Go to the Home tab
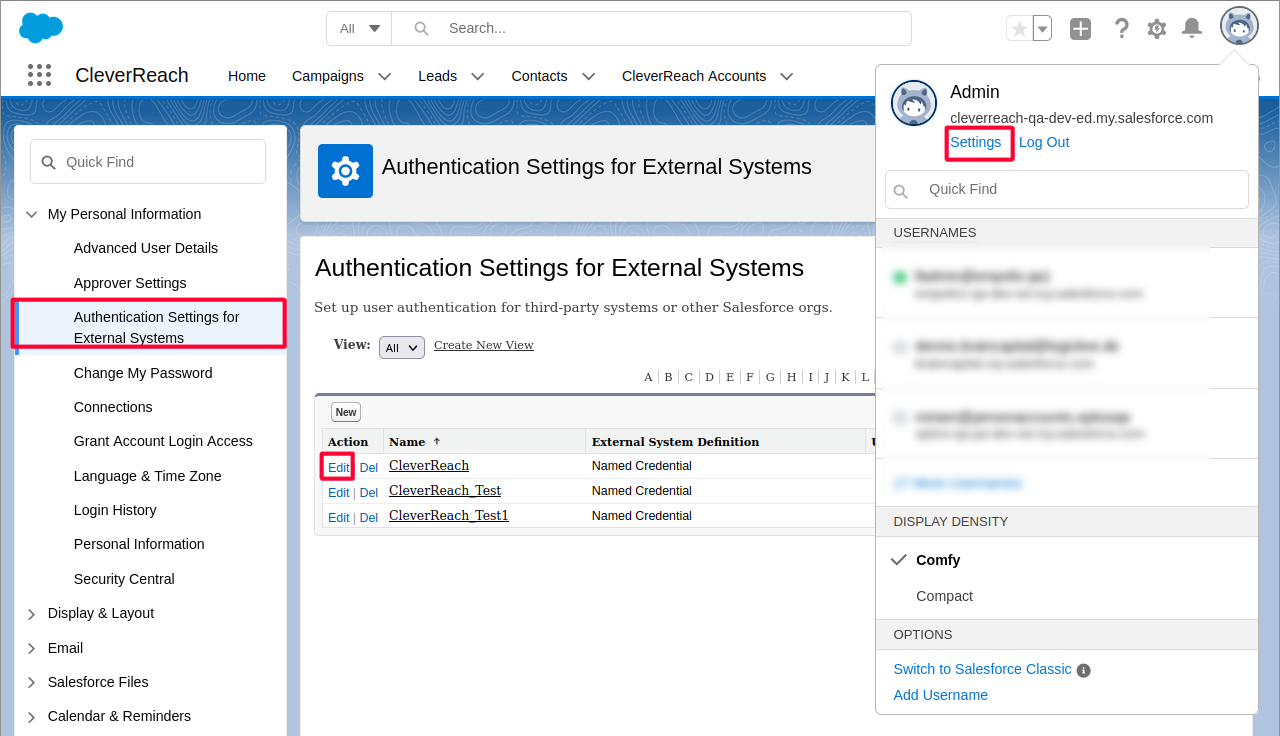 click(x=247, y=76)
